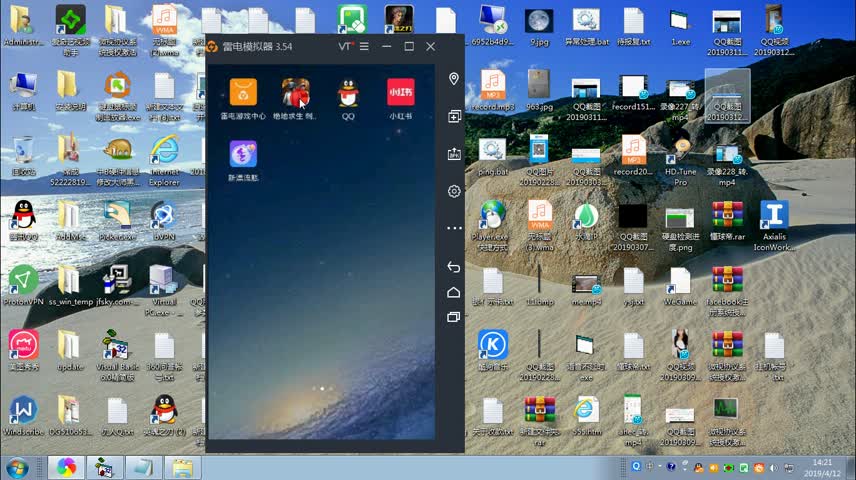Image resolution: width=856 pixels, height=480 pixels.
Task: Click the VT indicator in emulator title bar
Action: [x=345, y=46]
